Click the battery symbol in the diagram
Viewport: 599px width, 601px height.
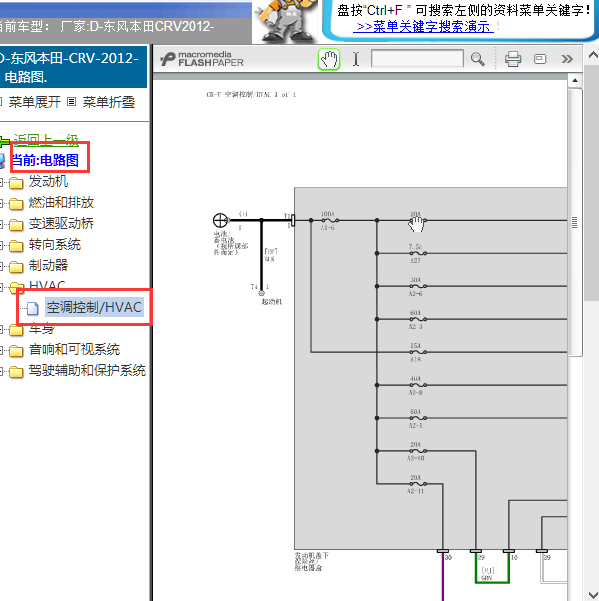point(220,220)
